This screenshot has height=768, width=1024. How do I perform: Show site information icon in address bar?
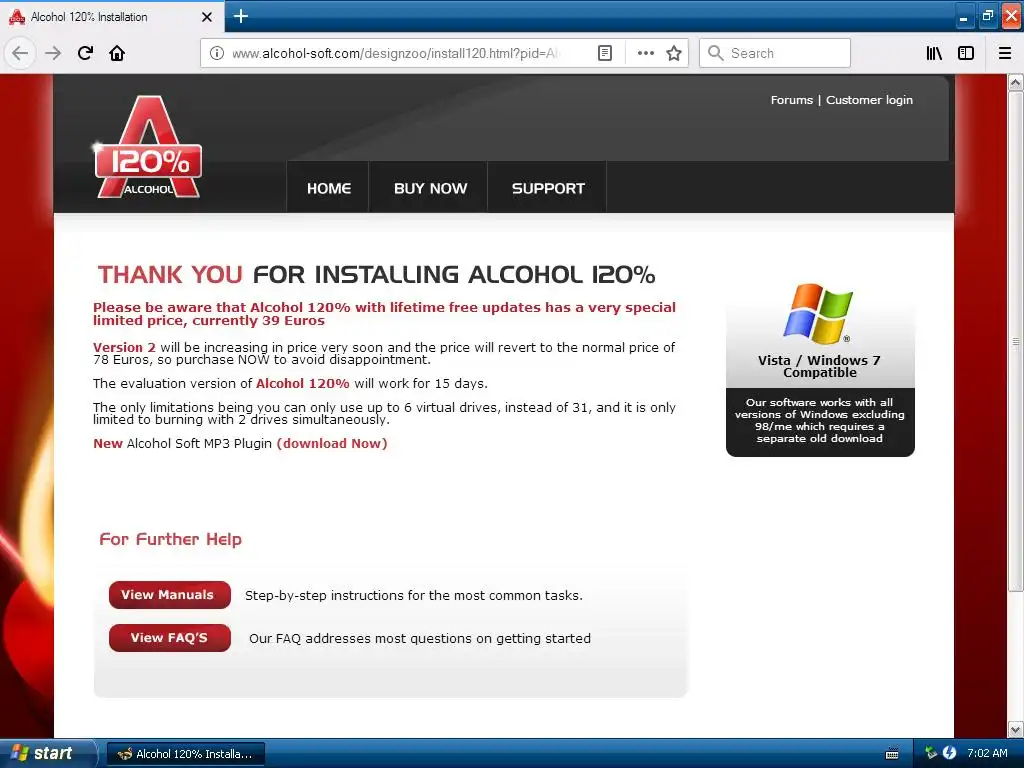point(217,53)
